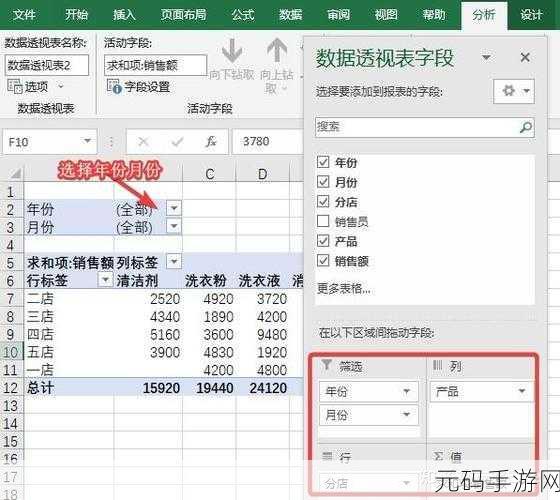Switch to the 开始 ribbon tab
This screenshot has width=560, height=500.
point(76,15)
